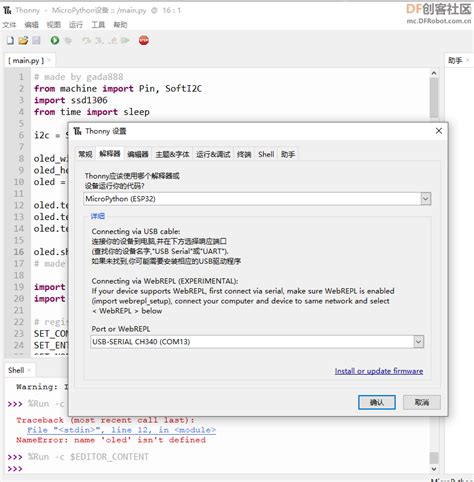Open the 工具 menu

[x=98, y=25]
